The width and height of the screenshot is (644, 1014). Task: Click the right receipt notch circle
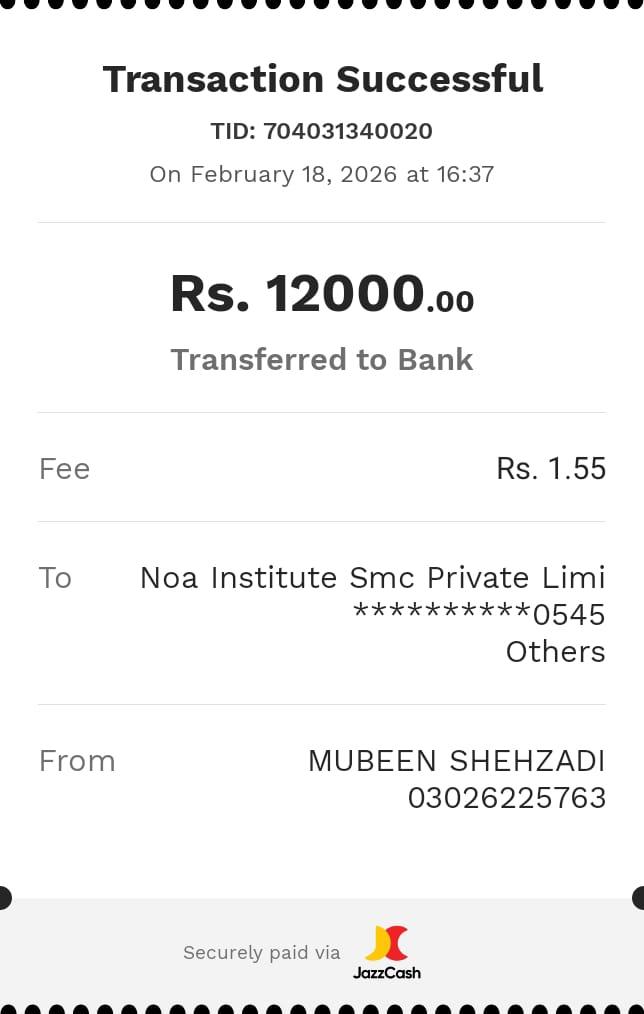640,898
